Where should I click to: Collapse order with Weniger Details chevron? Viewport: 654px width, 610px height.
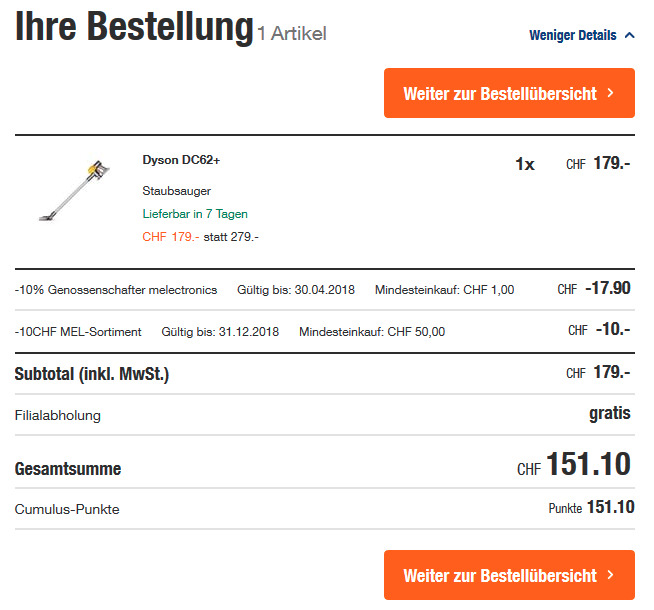(x=629, y=35)
